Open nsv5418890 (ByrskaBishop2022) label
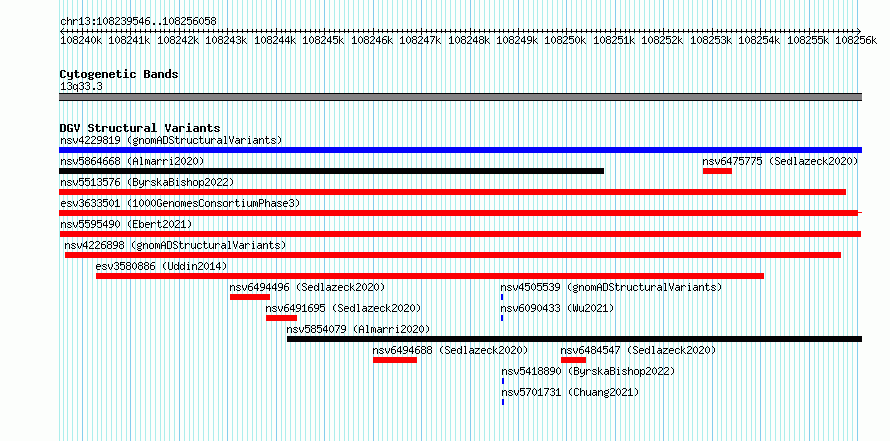 point(588,371)
